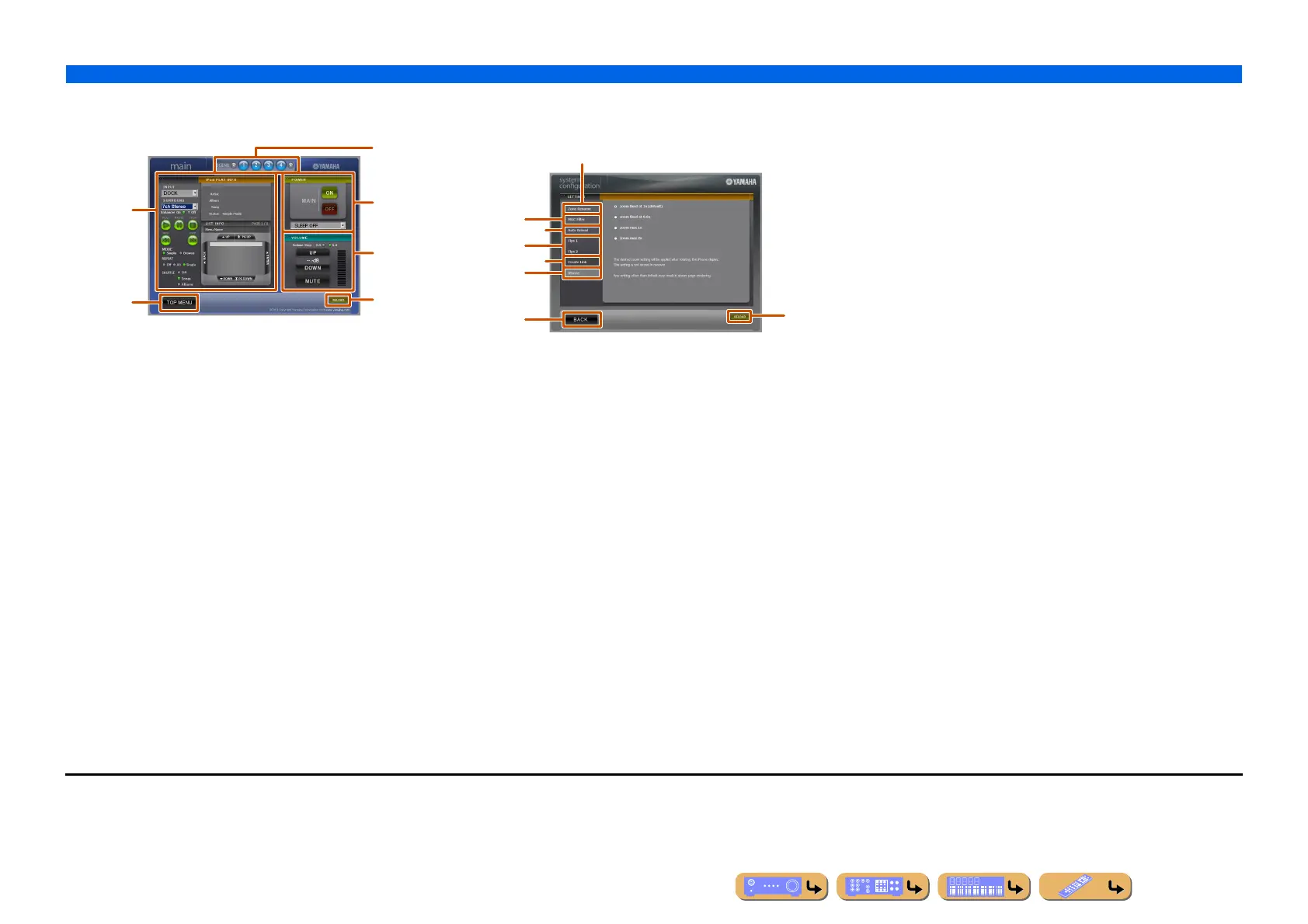Click the PG DOWN button below list
1308x924 pixels.
tap(244, 279)
